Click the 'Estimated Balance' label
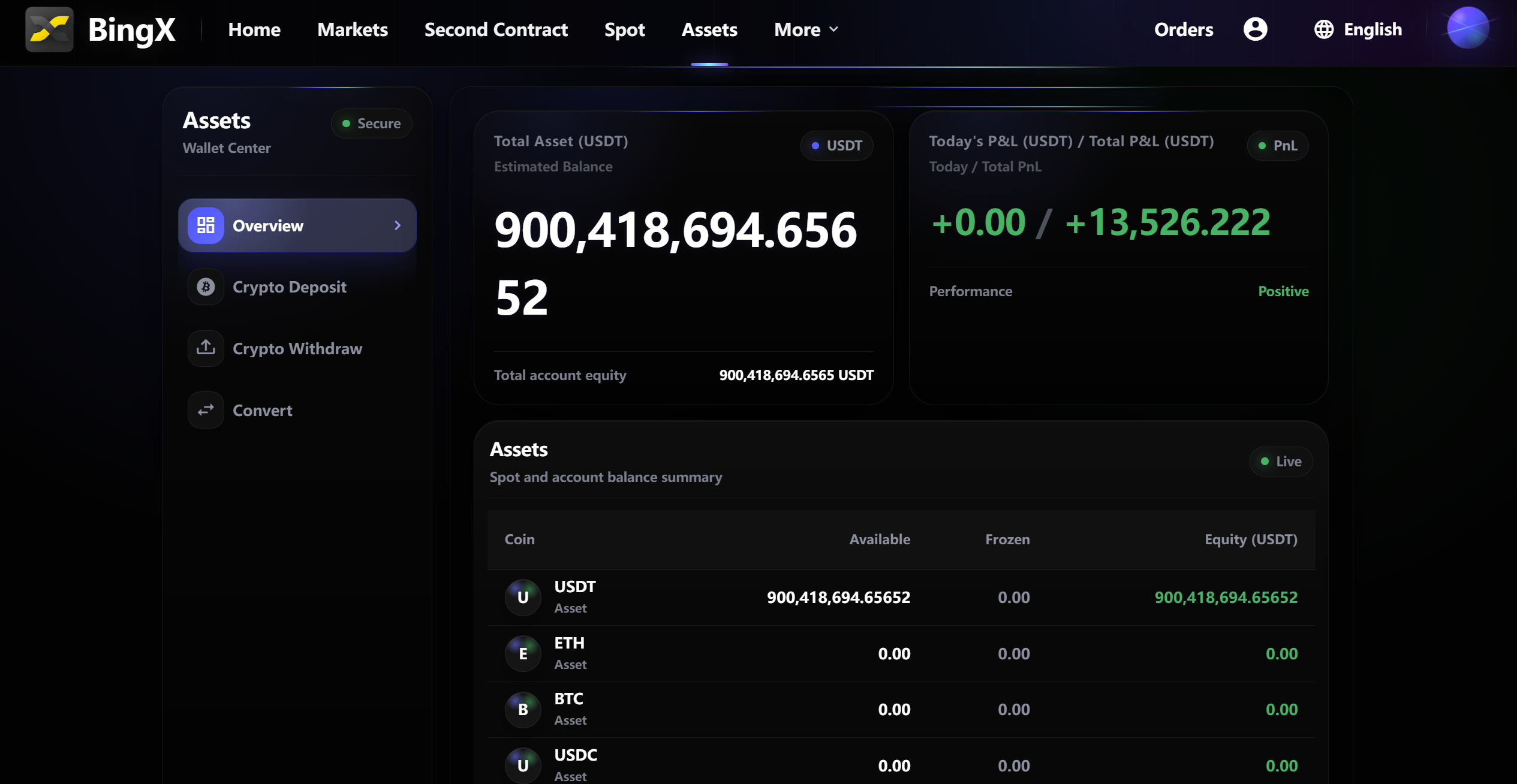The width and height of the screenshot is (1517, 784). (x=553, y=167)
